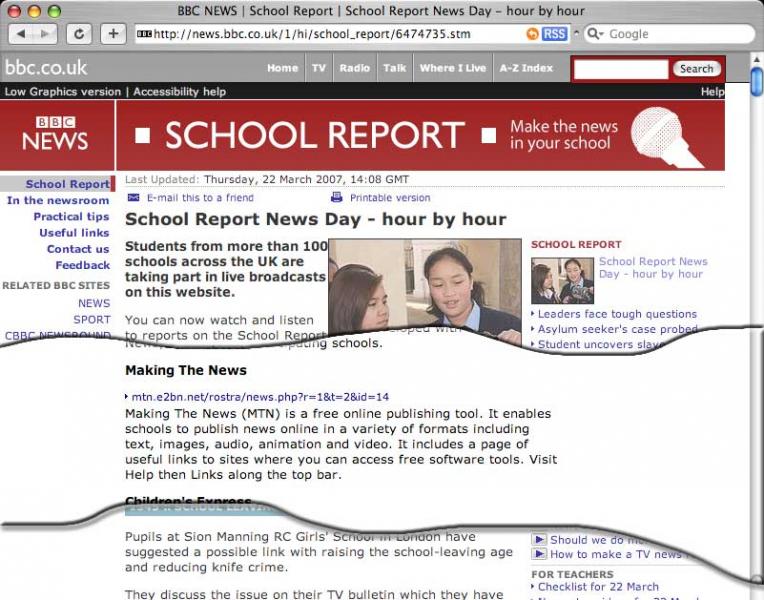Click play icon beside 'How to make a TV news'

tap(539, 554)
